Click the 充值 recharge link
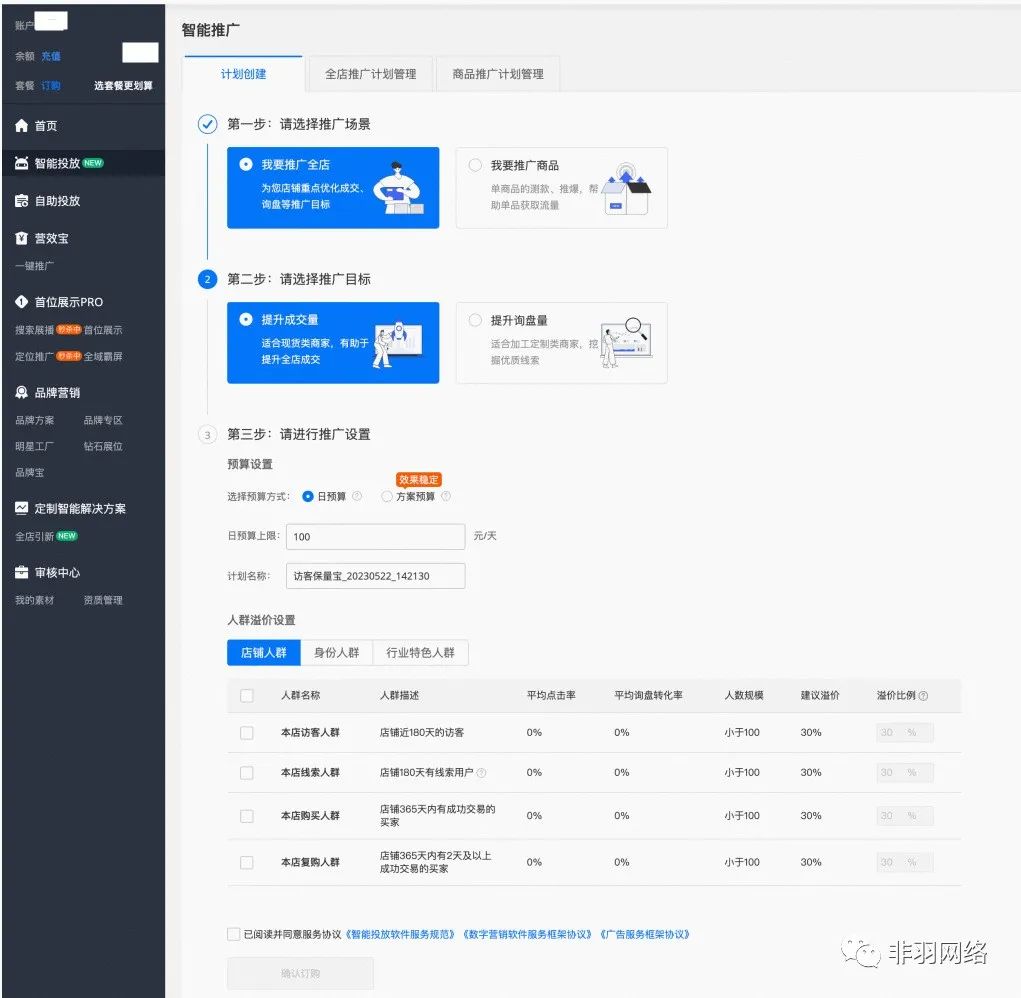The image size is (1021, 998). (x=51, y=56)
